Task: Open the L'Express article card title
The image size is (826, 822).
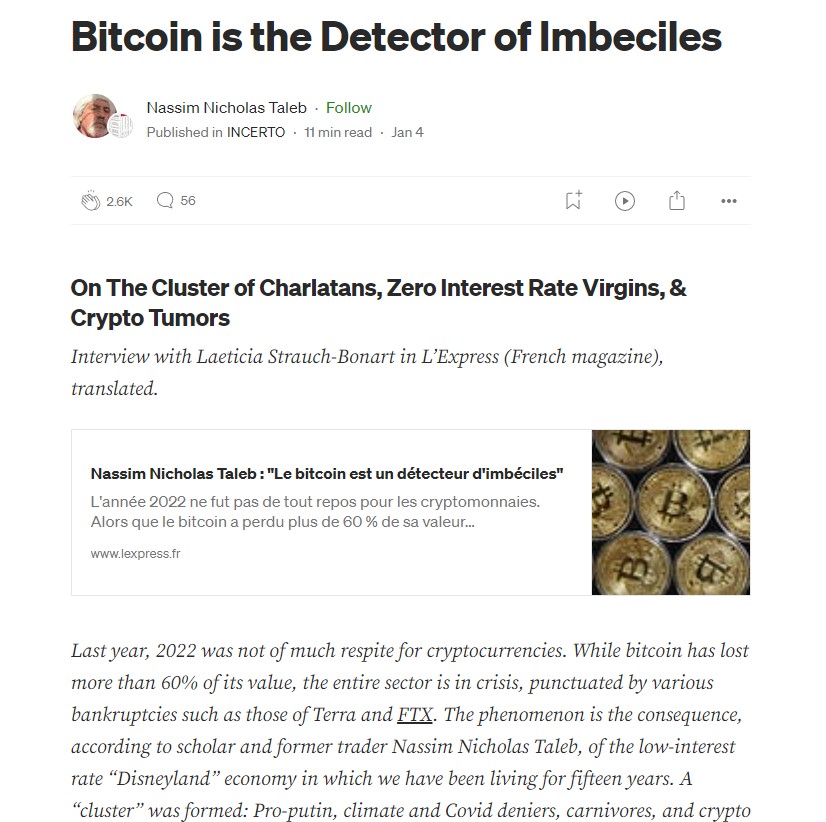Action: pos(327,474)
